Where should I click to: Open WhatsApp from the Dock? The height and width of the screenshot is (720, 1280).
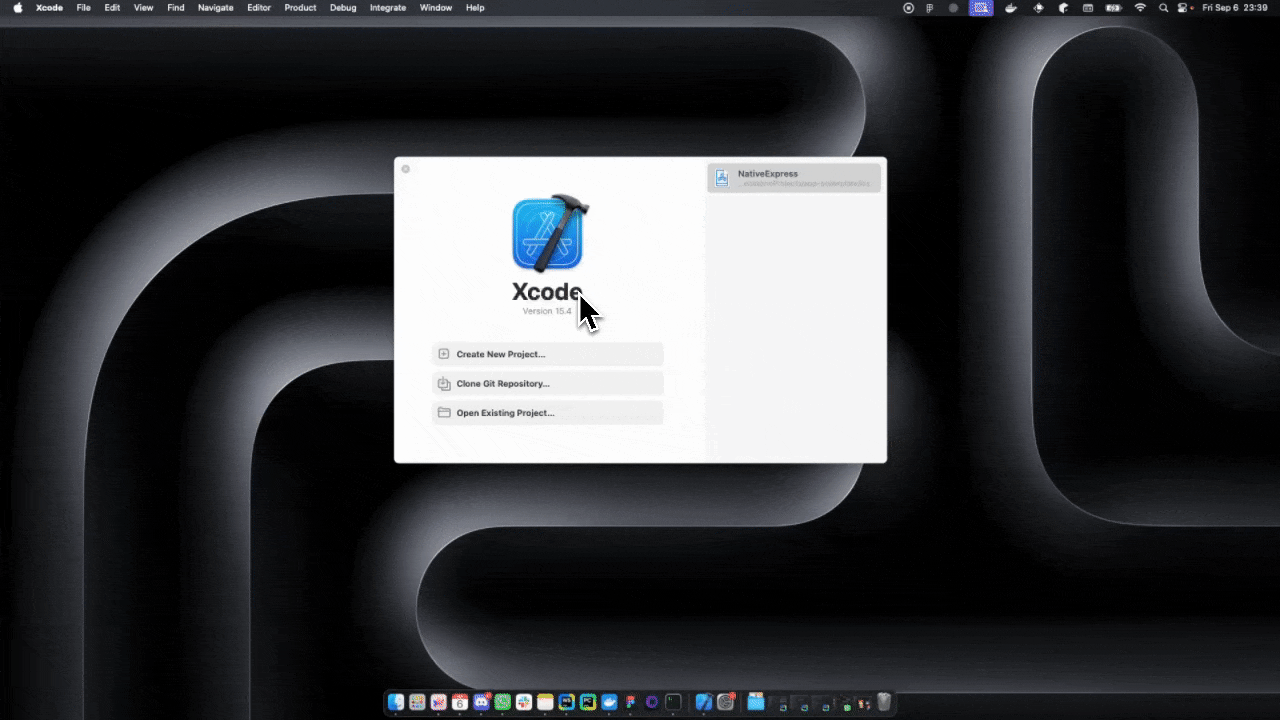coord(502,702)
